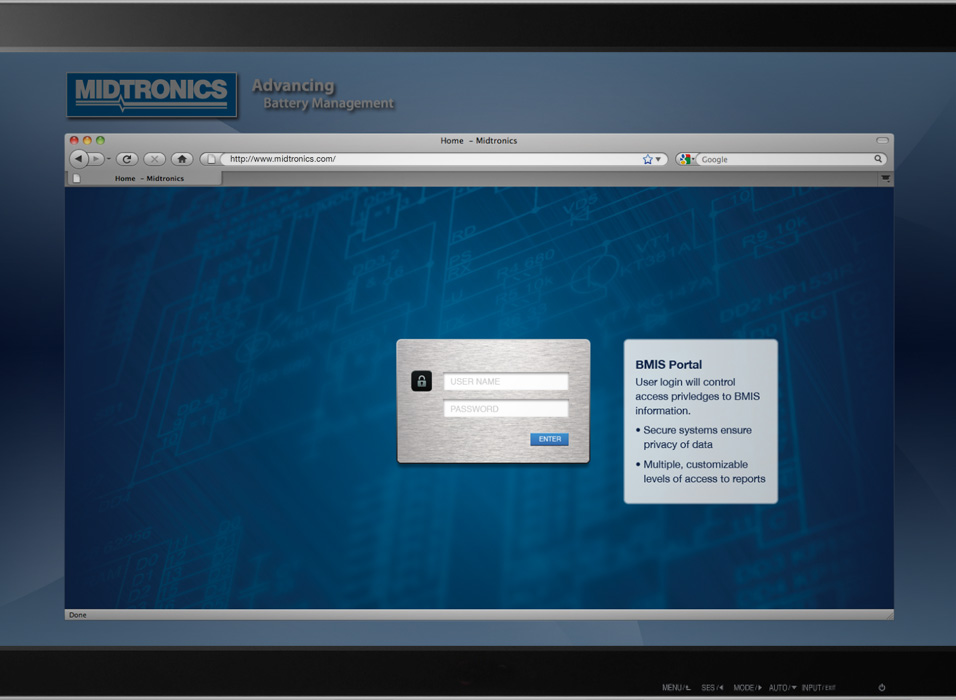Bookmark the page with the star icon

(x=647, y=159)
